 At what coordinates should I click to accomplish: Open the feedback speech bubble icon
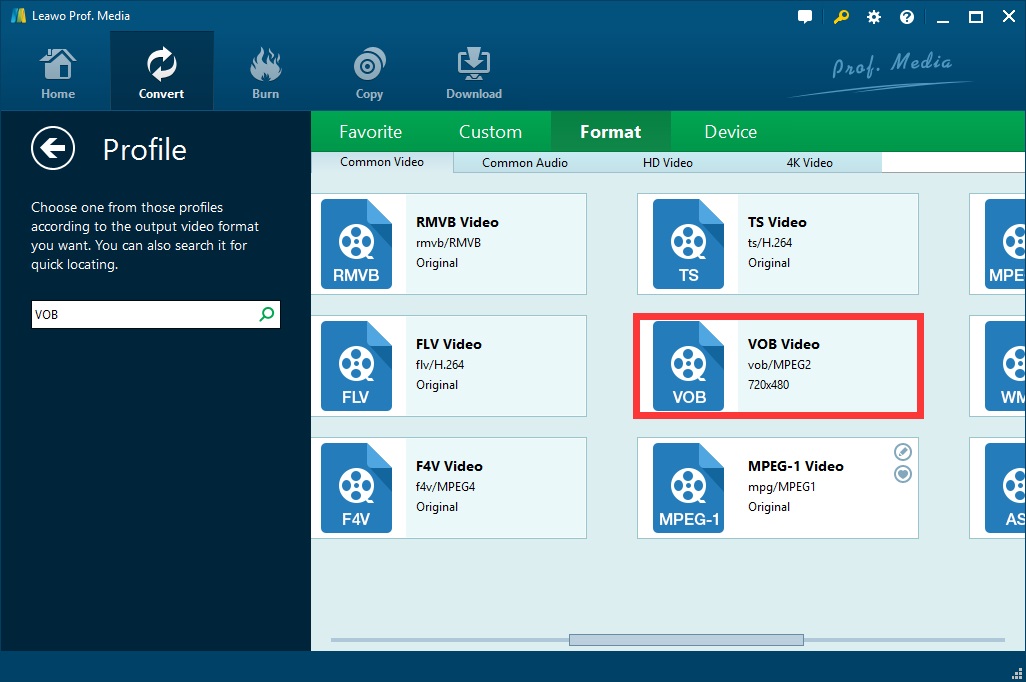(806, 17)
